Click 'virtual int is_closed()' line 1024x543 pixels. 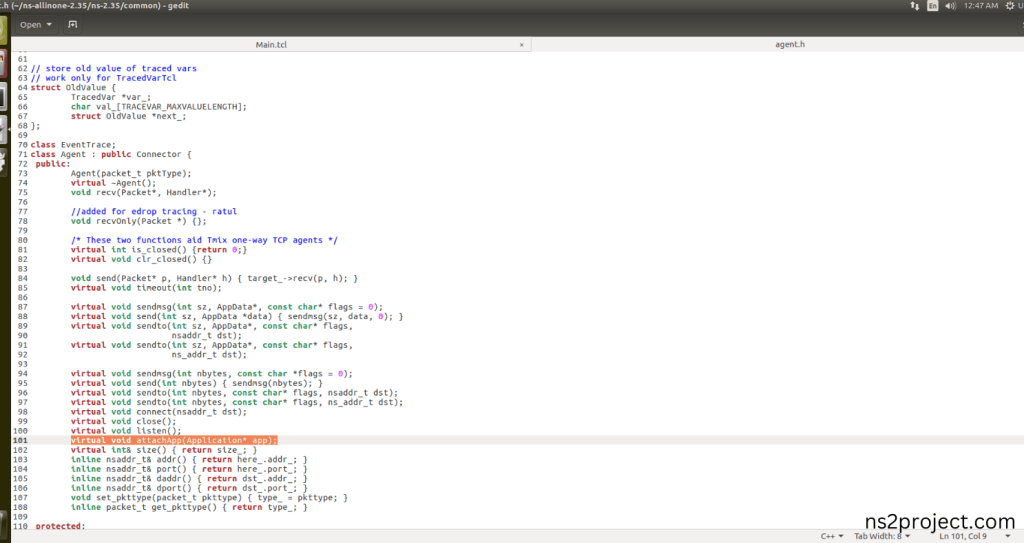point(159,250)
